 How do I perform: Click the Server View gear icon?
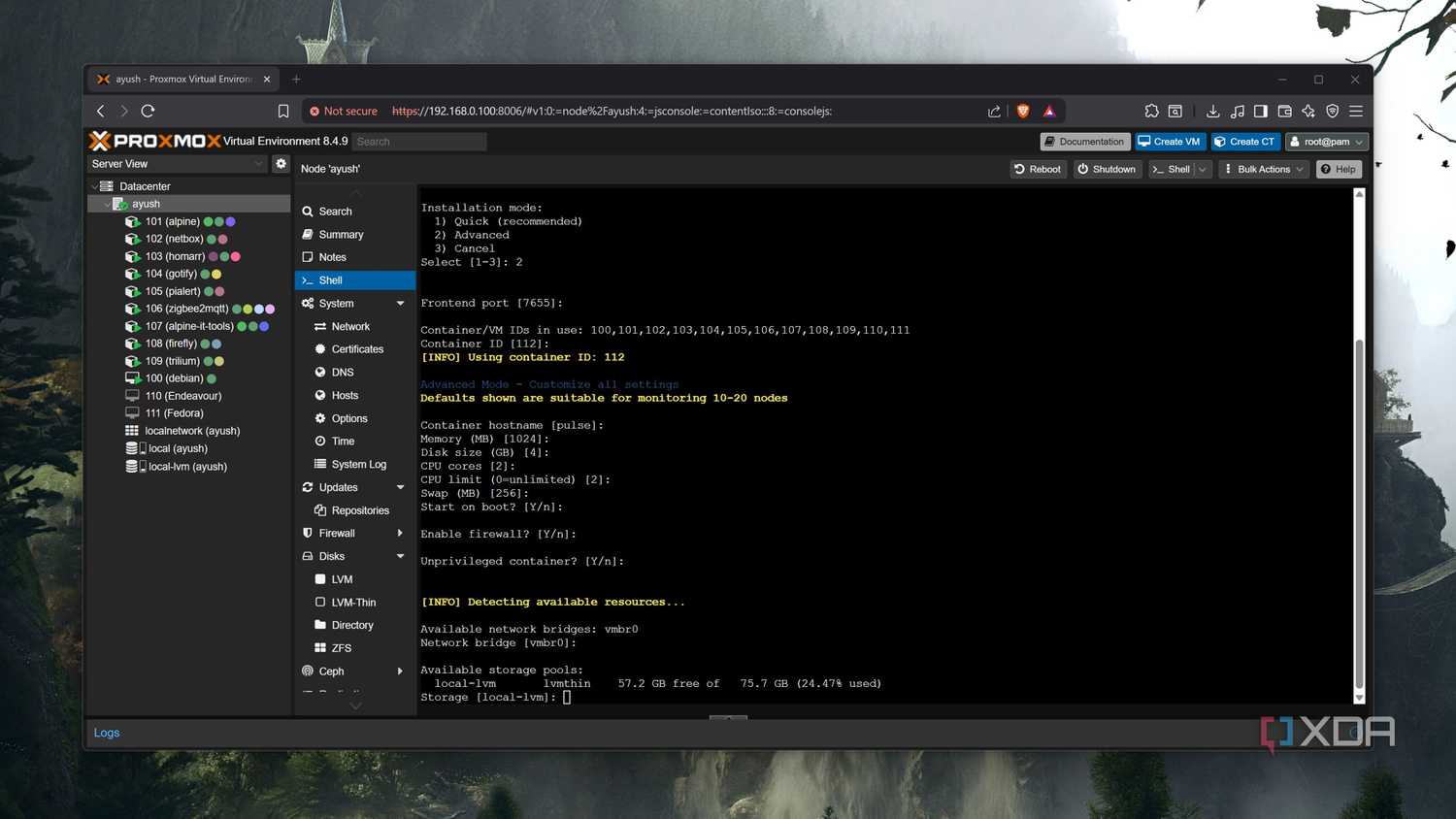[281, 163]
